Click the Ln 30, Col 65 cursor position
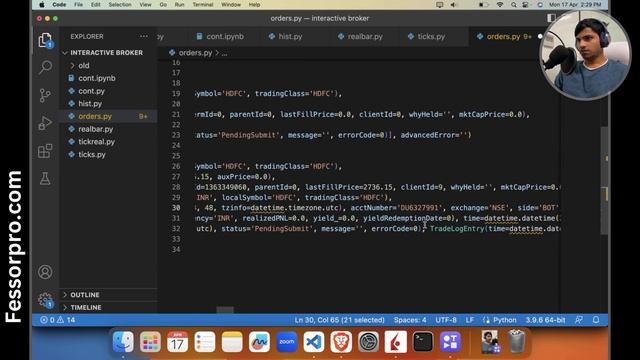 pos(340,320)
